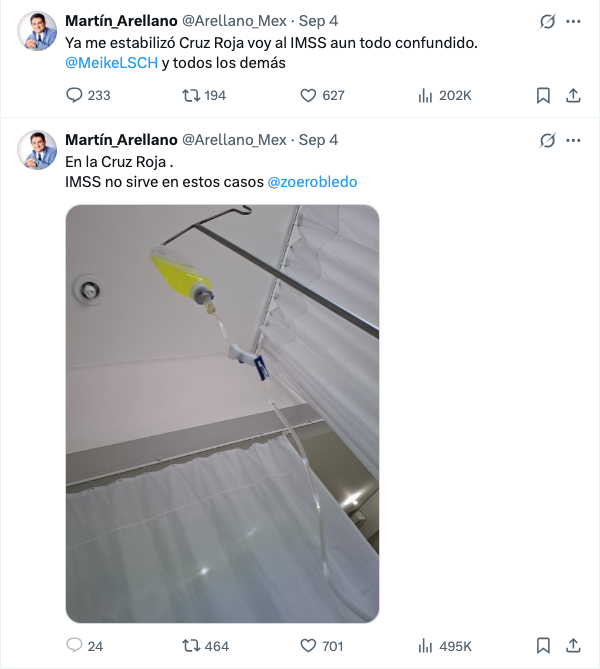This screenshot has width=600, height=669.
Task: Share the second tweet
Action: pyautogui.click(x=573, y=646)
